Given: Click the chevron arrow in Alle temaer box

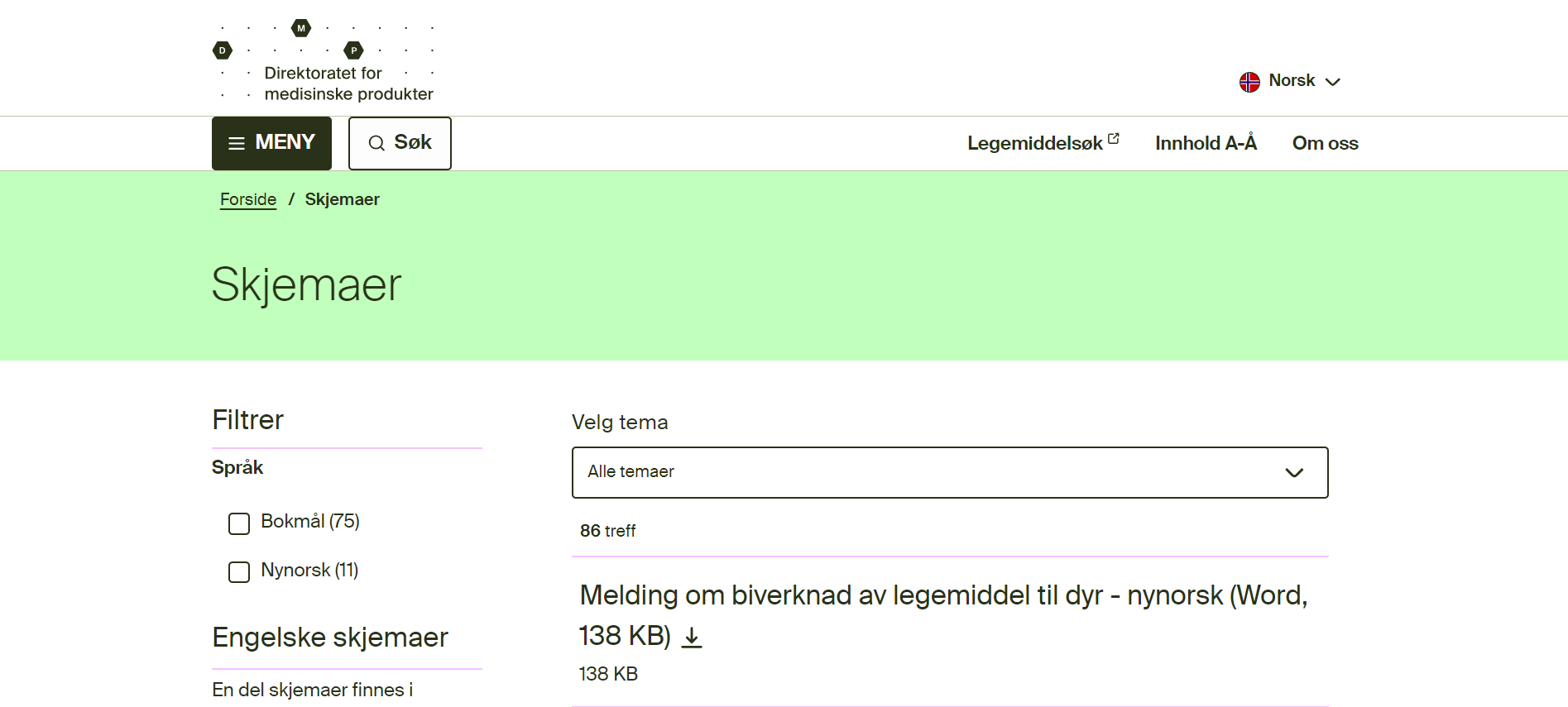Looking at the screenshot, I should tap(1294, 473).
